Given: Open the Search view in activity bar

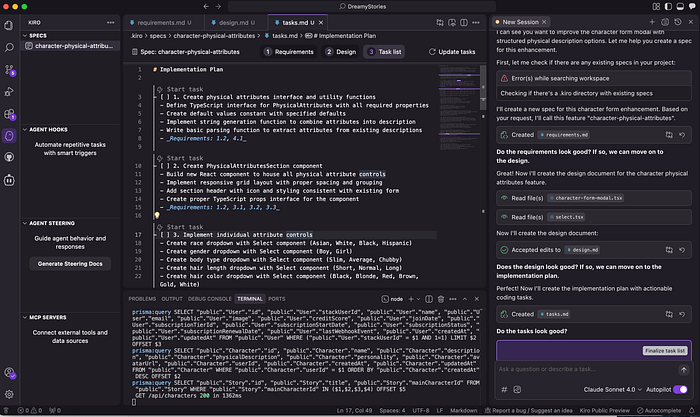Looking at the screenshot, I should pos(9,47).
